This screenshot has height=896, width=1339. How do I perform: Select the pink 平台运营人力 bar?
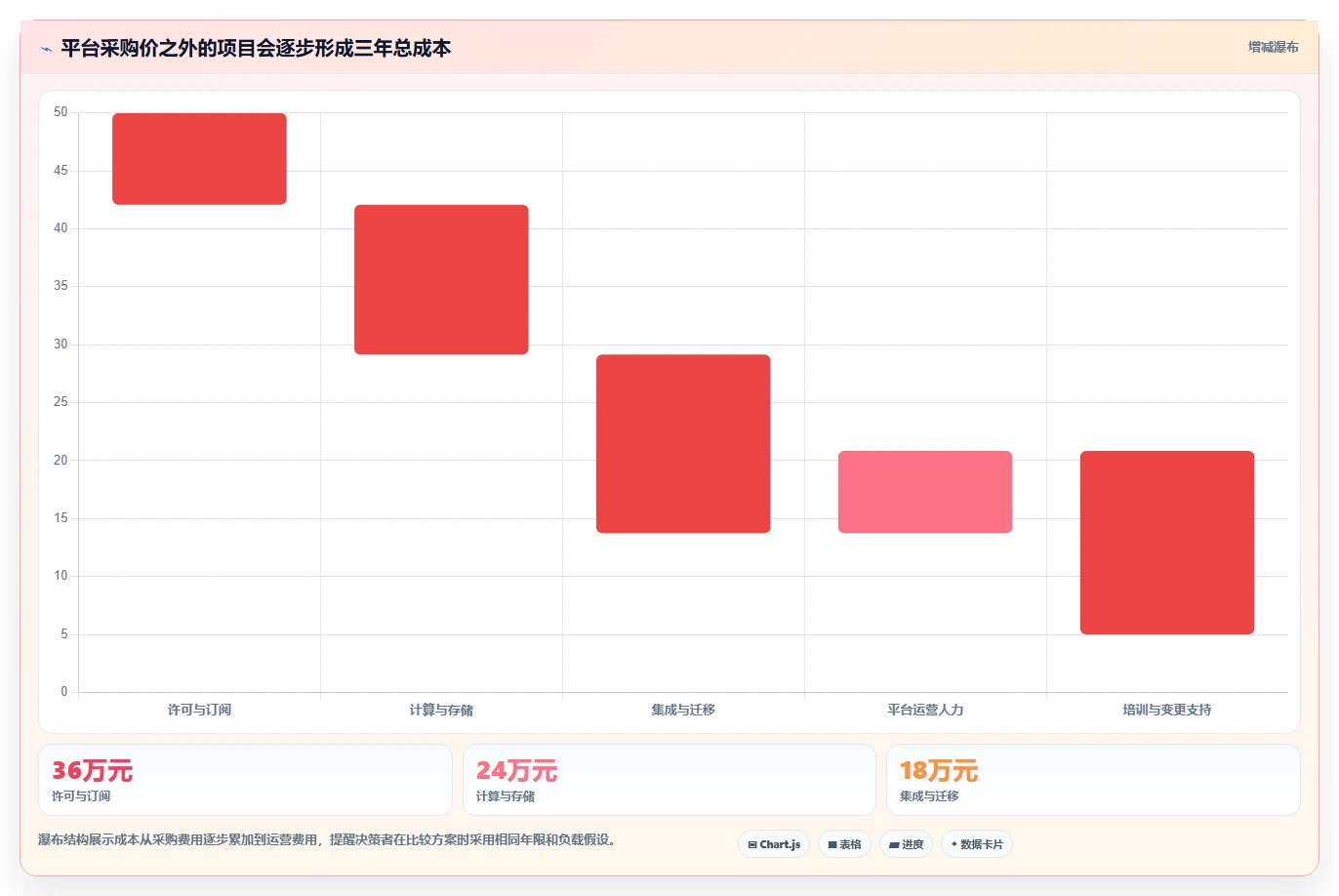click(925, 492)
